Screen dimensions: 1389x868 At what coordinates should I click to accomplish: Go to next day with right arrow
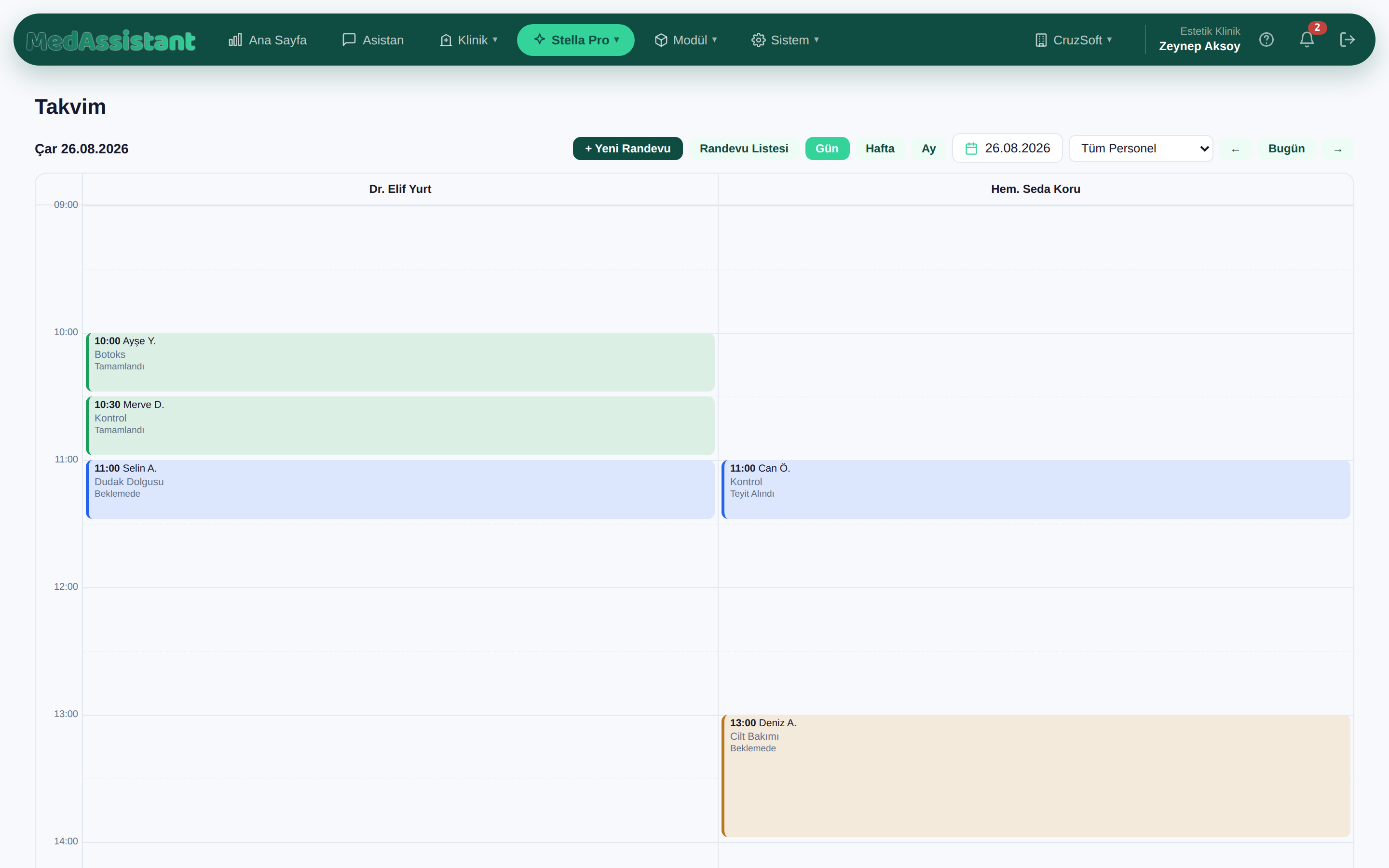coord(1337,149)
